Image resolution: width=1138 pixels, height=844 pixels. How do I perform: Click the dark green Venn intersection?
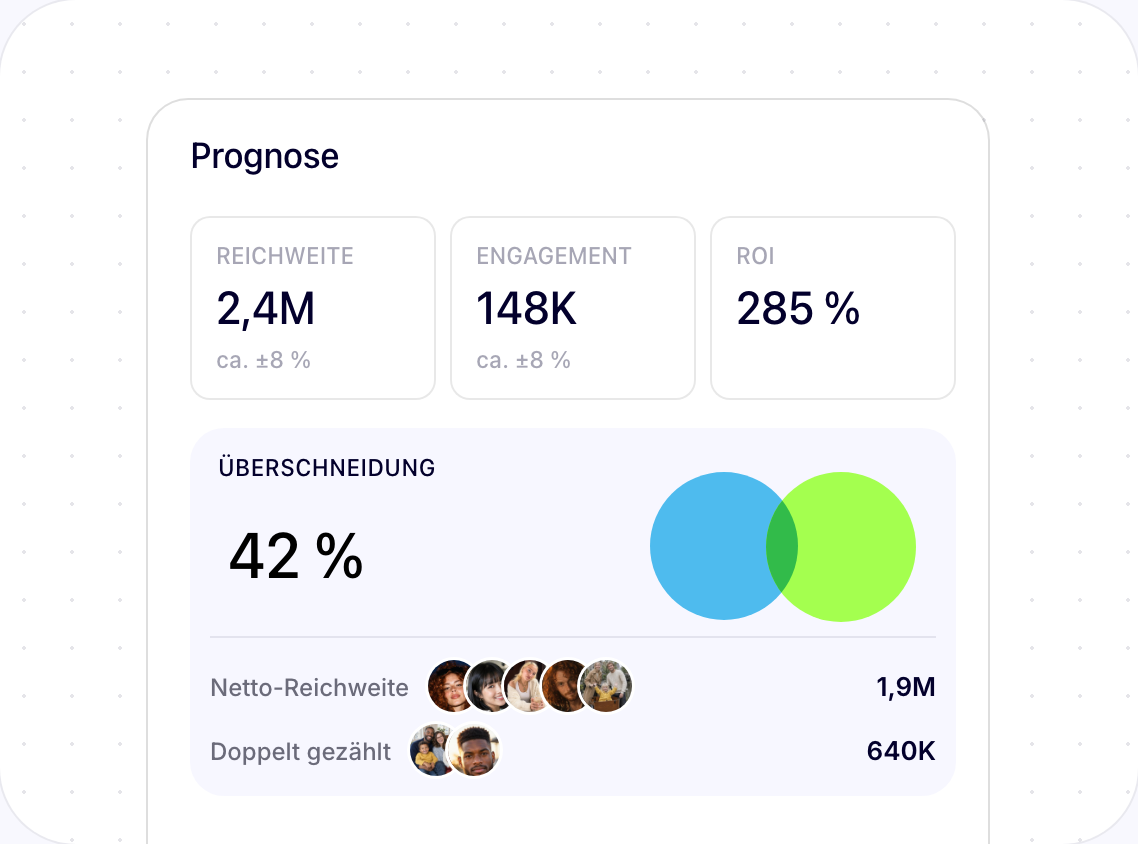pos(782,546)
